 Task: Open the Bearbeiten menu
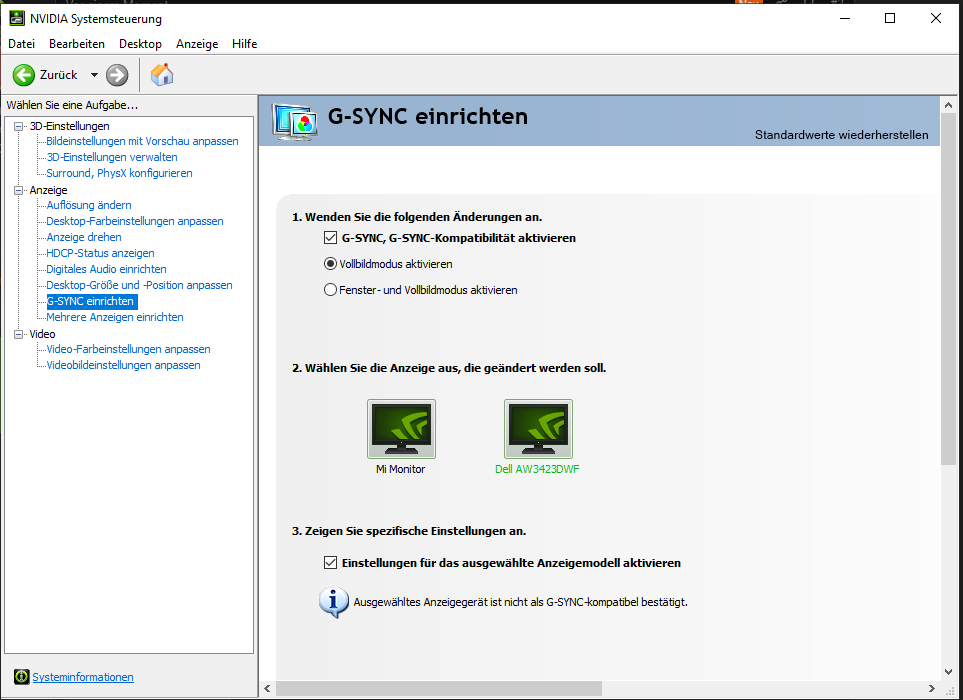(x=77, y=44)
